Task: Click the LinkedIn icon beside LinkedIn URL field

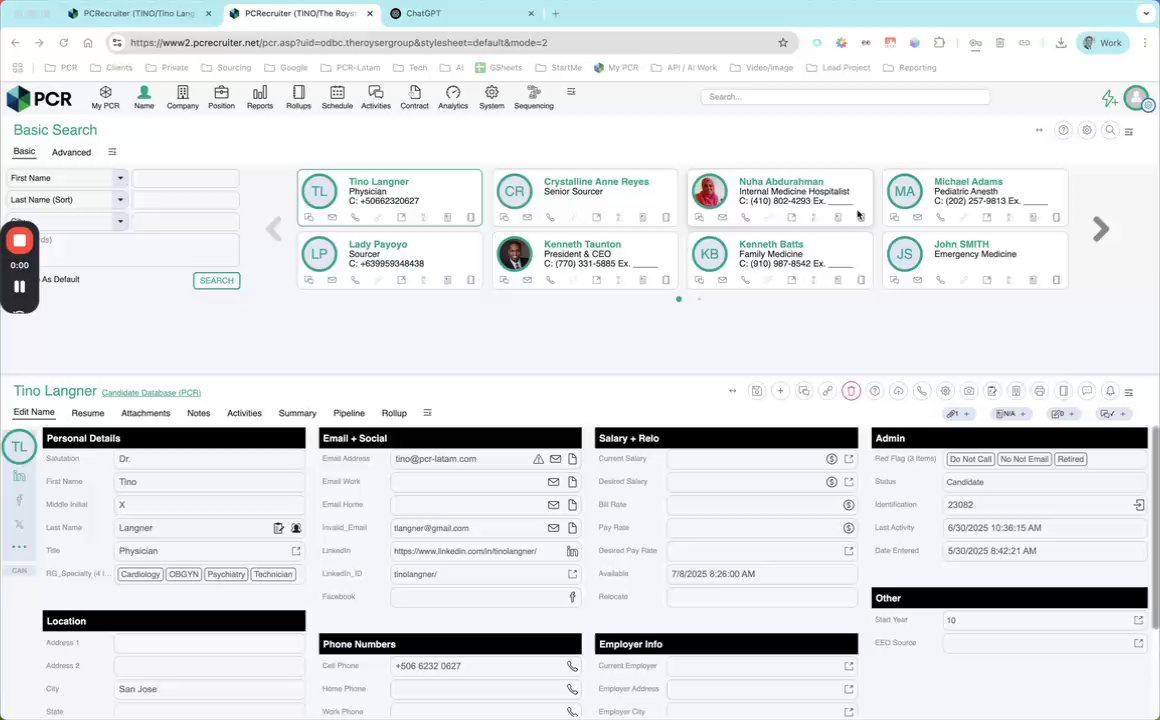Action: tap(572, 551)
